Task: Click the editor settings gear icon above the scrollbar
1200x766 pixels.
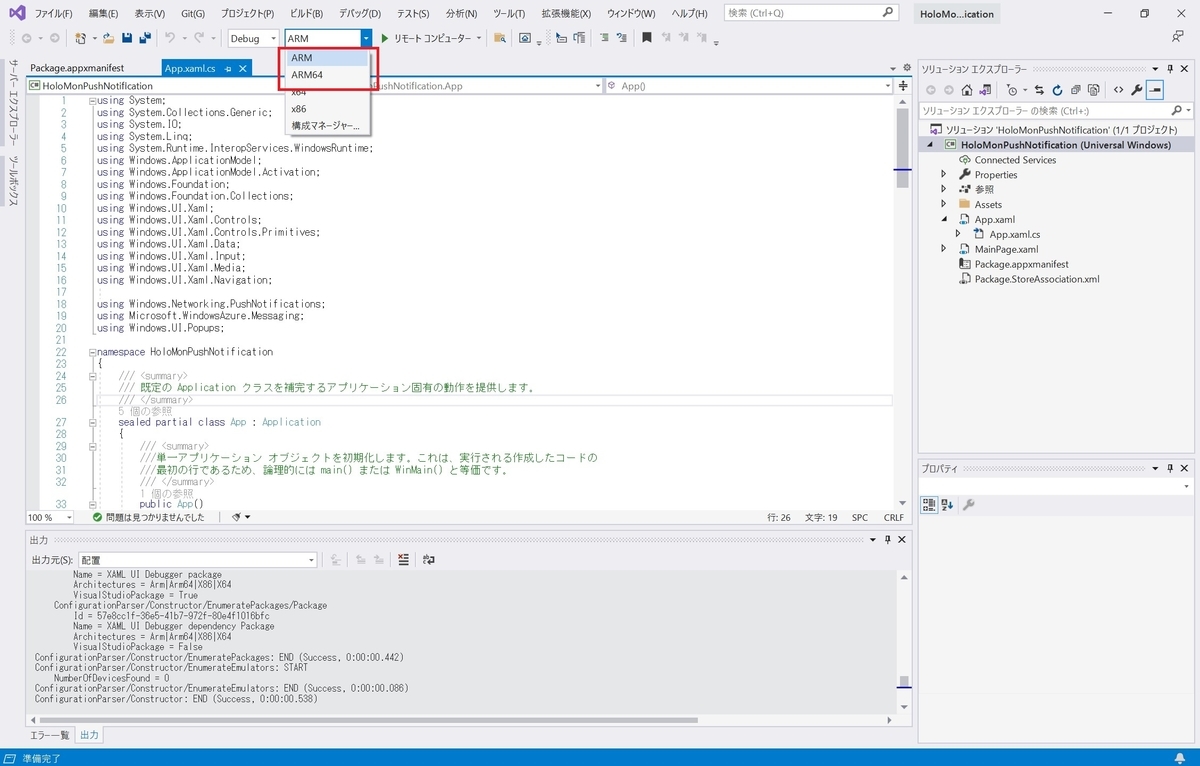Action: coord(906,68)
